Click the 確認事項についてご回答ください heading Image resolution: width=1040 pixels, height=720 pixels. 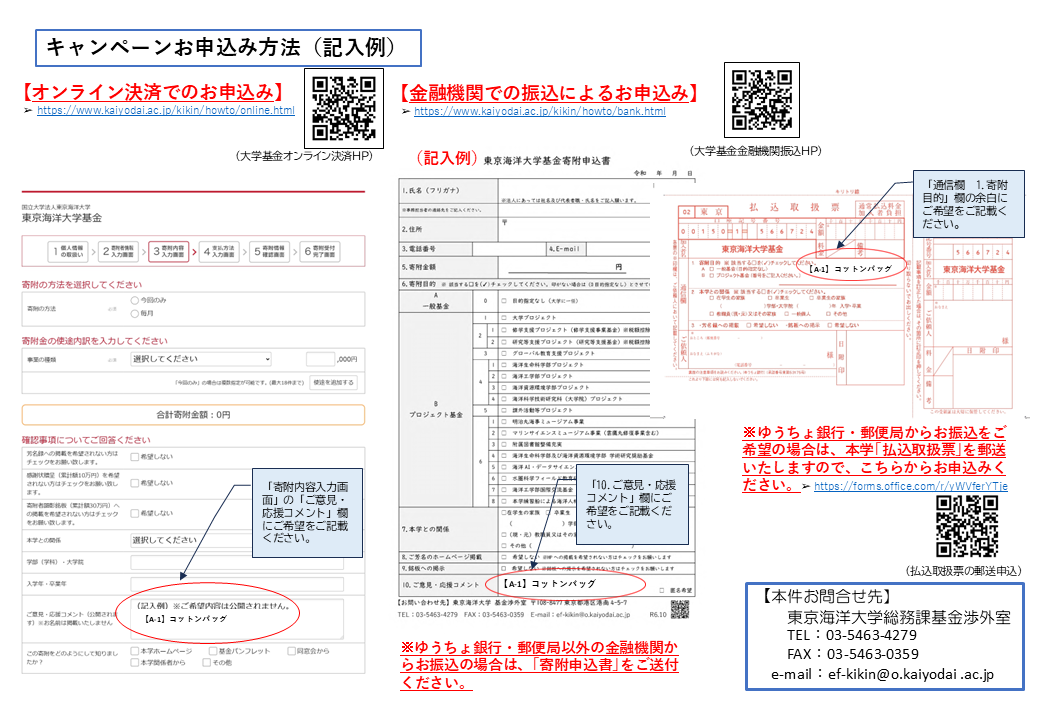(86, 440)
